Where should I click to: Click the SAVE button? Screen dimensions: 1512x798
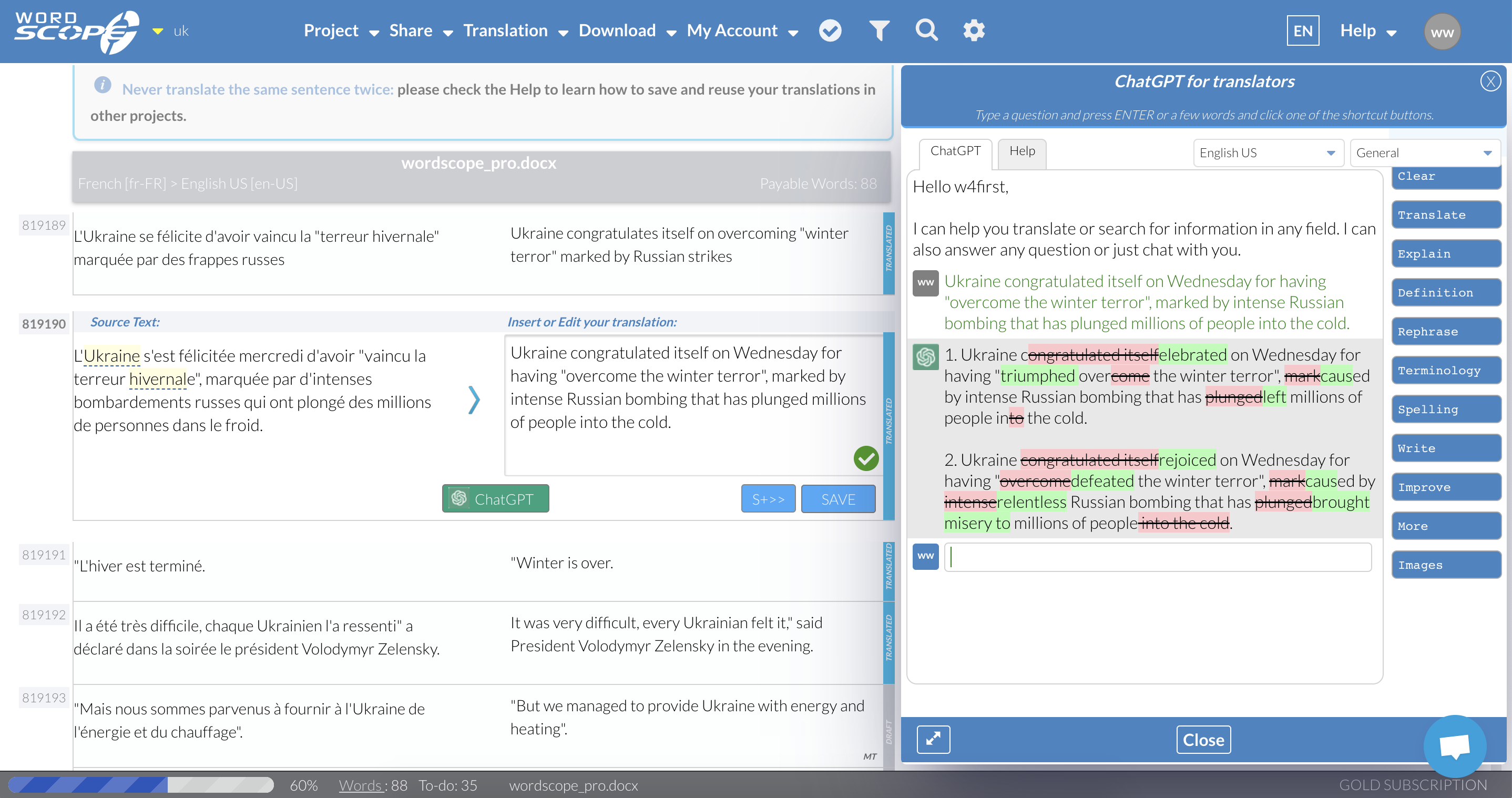point(837,499)
